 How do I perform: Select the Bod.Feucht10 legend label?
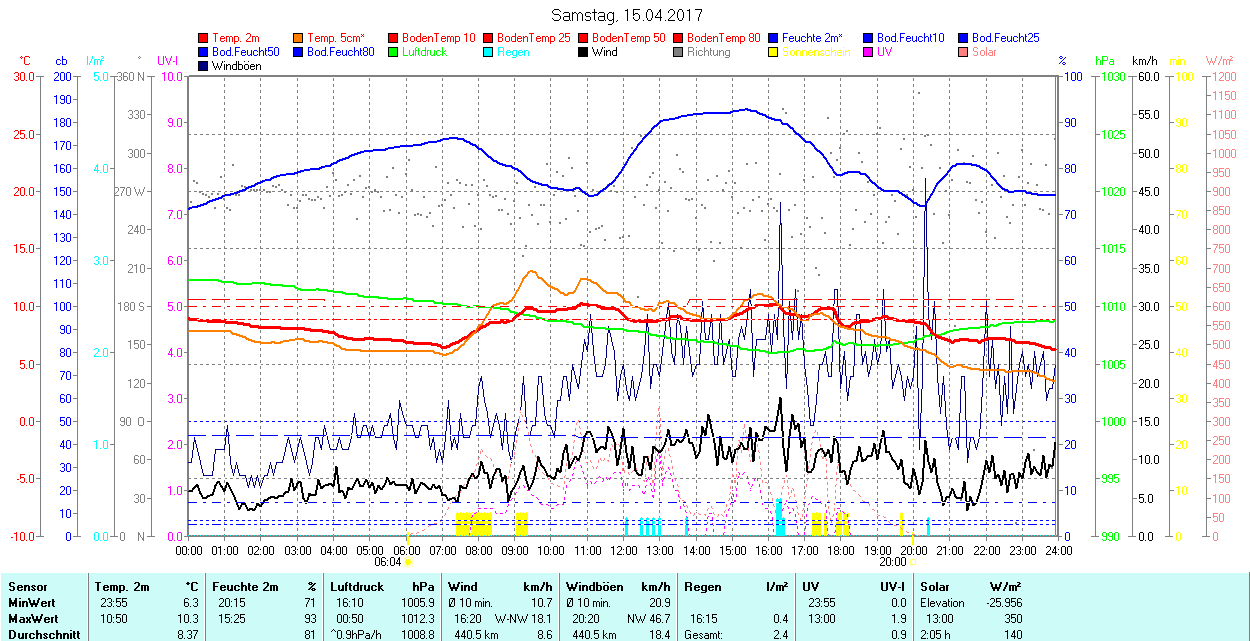tap(911, 38)
